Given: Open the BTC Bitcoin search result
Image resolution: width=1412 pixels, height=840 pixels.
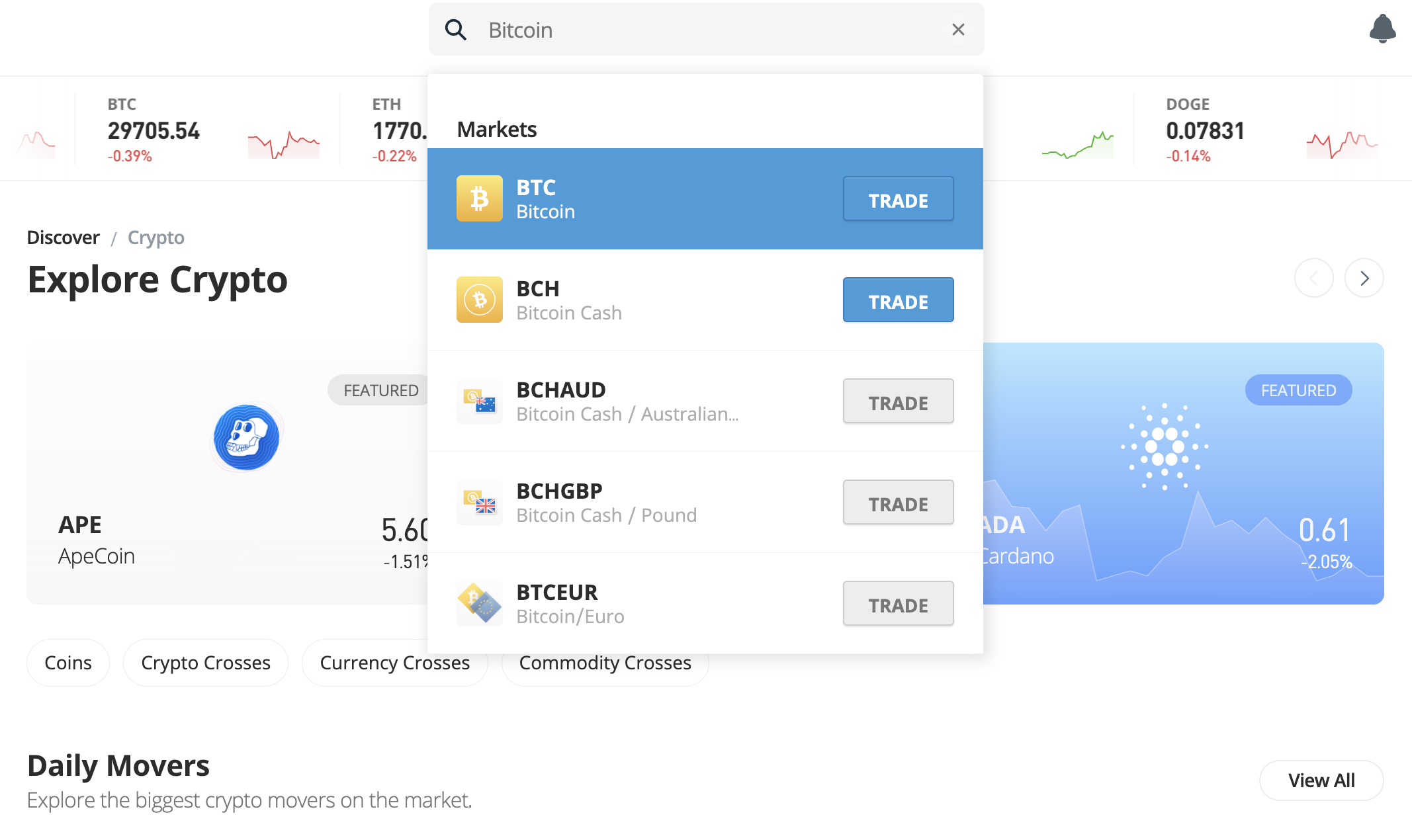Looking at the screenshot, I should point(705,198).
